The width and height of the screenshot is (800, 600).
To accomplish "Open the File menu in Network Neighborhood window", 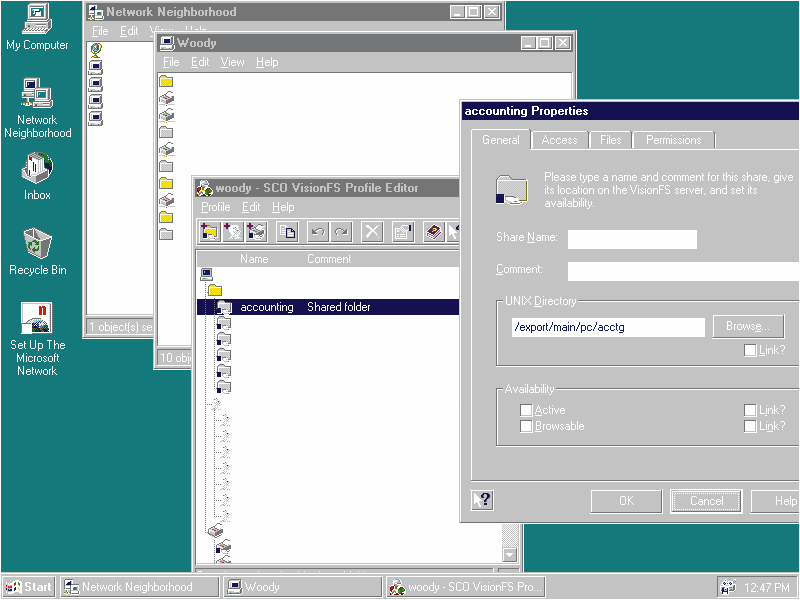I will 100,31.
